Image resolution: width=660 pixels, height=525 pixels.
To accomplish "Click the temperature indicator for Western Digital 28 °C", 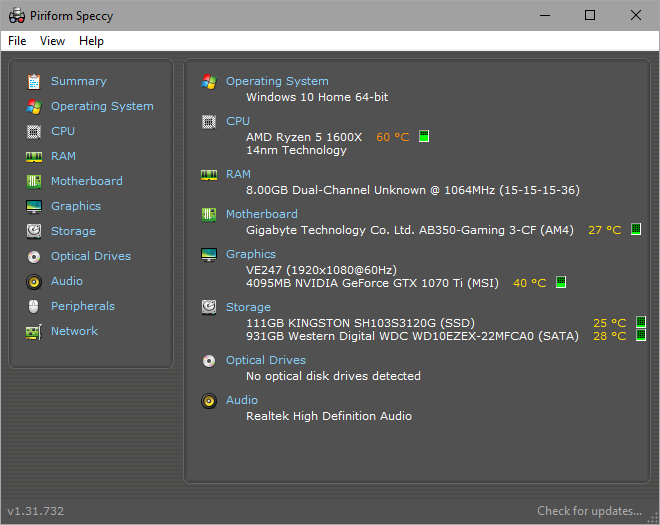I will (x=641, y=335).
